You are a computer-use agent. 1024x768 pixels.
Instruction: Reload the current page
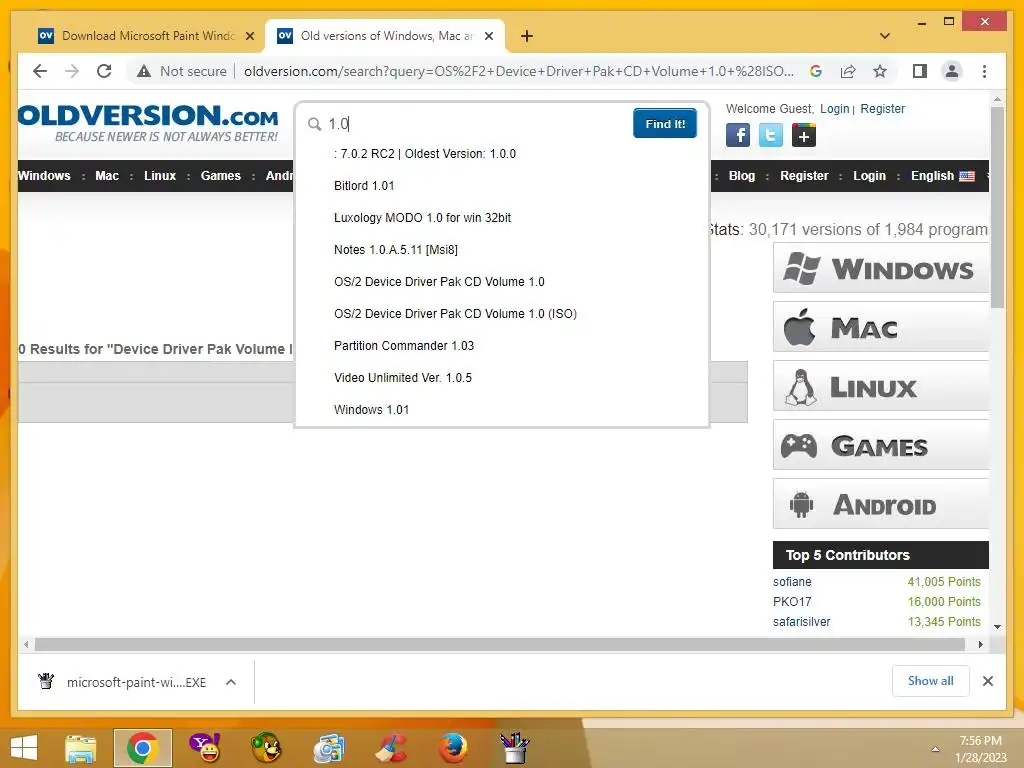104,71
